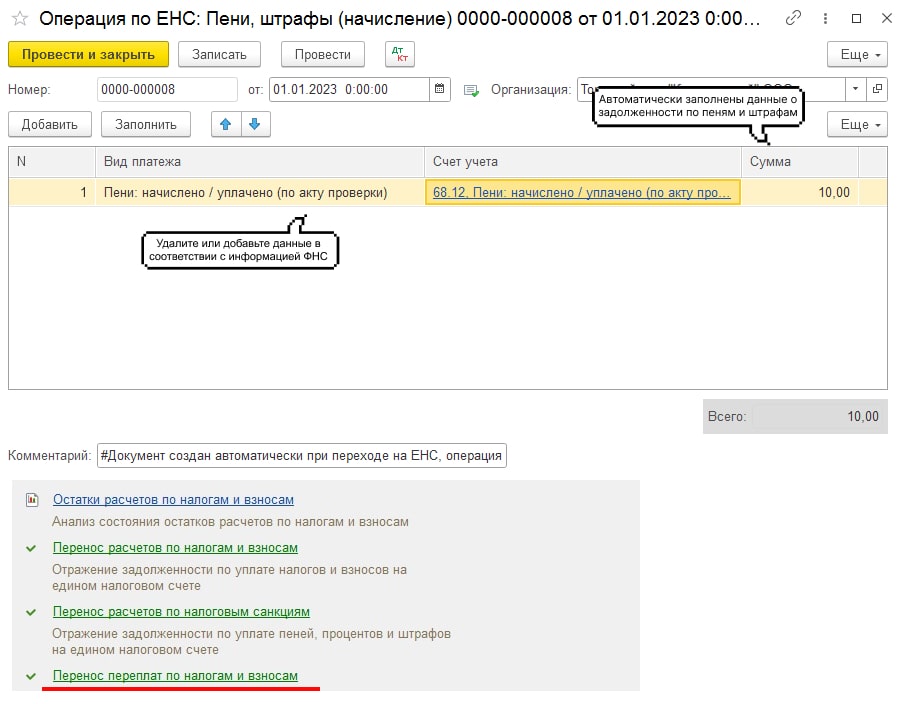This screenshot has height=704, width=900.
Task: Open the table Еще menu
Action: [x=857, y=124]
